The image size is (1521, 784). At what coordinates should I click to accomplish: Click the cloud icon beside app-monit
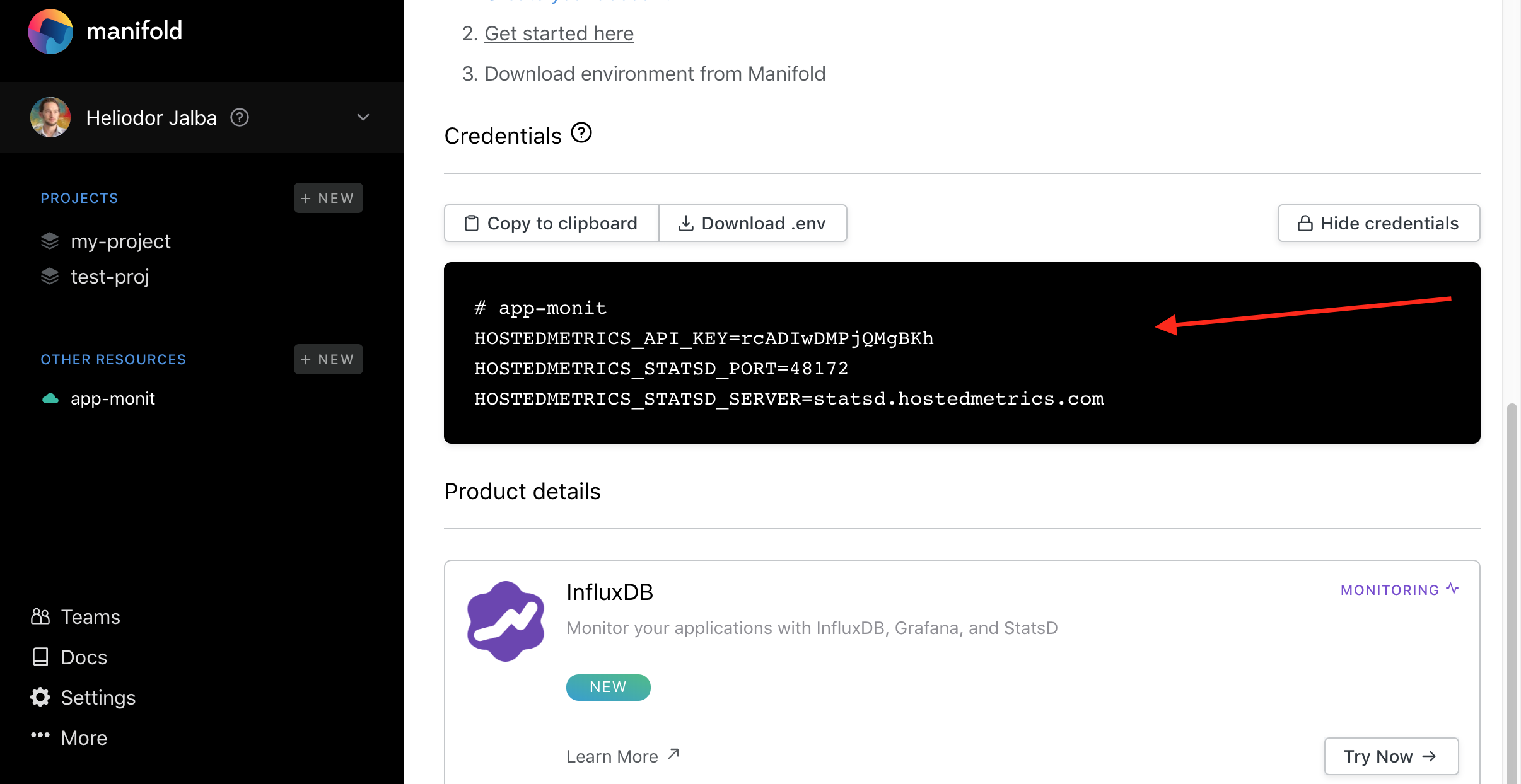(x=50, y=398)
